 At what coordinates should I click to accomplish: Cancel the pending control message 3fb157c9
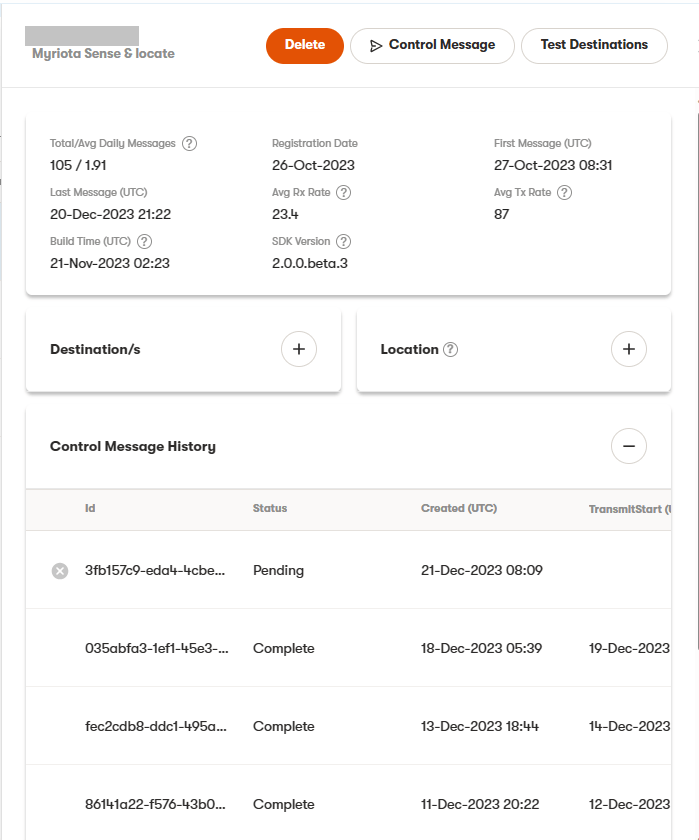coord(60,571)
